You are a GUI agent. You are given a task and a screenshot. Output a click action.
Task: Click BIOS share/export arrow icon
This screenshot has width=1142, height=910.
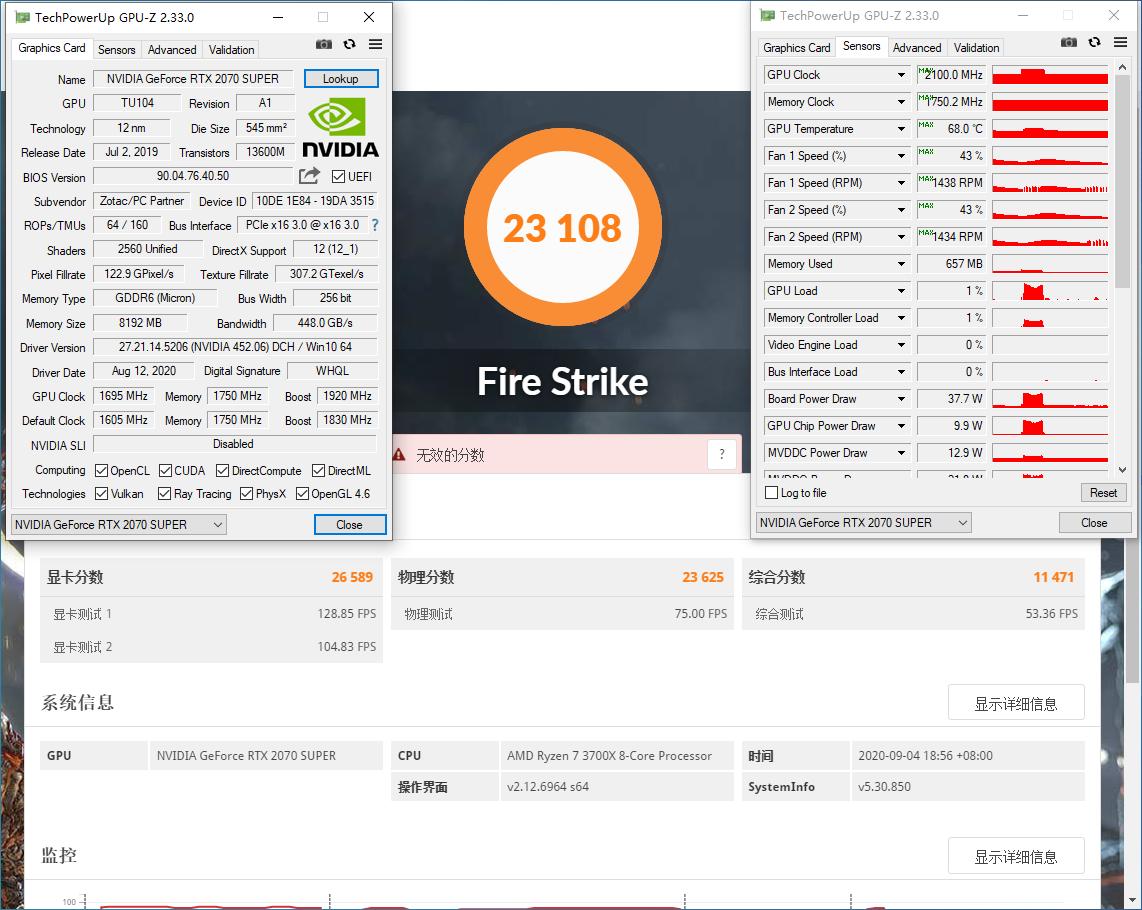(x=309, y=176)
